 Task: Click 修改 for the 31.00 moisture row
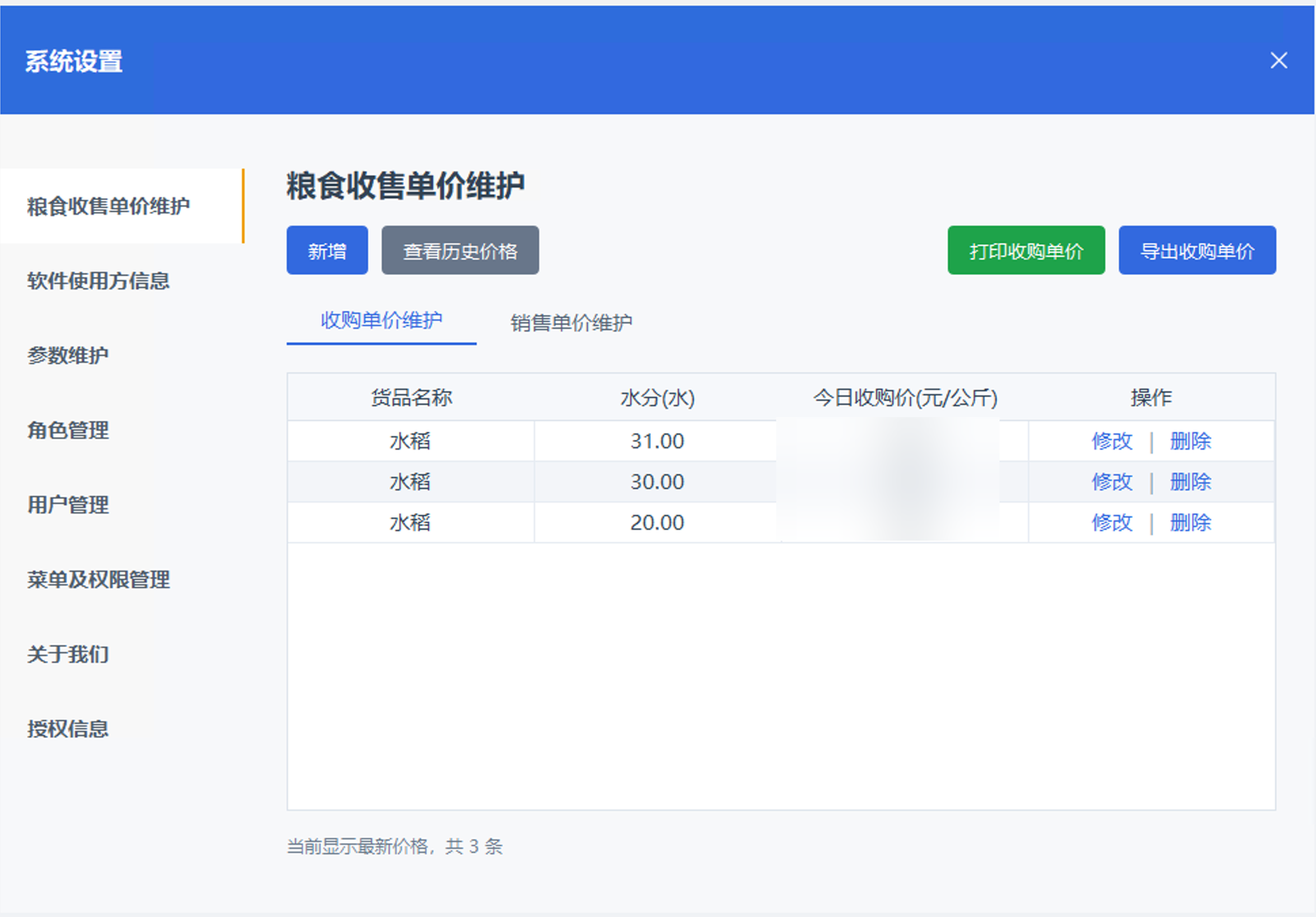click(1112, 441)
